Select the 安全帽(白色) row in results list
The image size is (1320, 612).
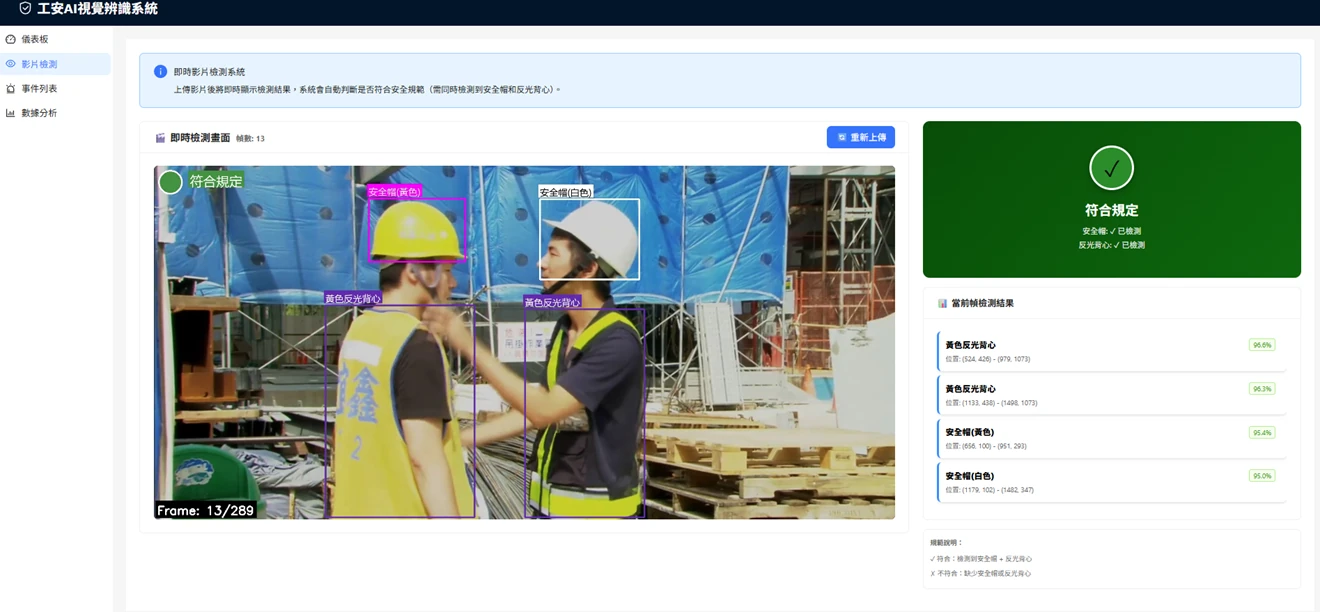[x=1111, y=482]
